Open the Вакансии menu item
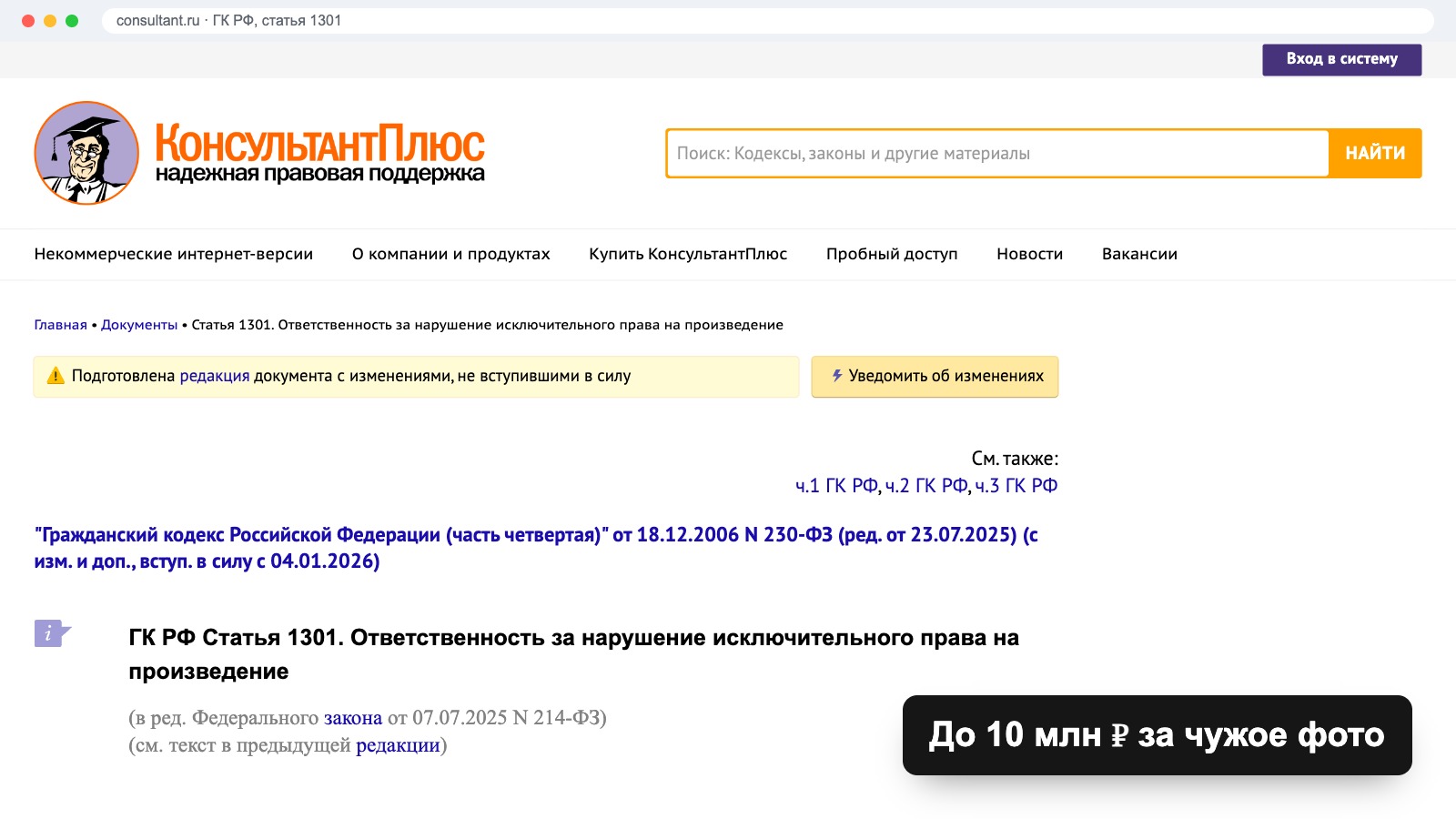This screenshot has height=819, width=1456. coord(1139,254)
